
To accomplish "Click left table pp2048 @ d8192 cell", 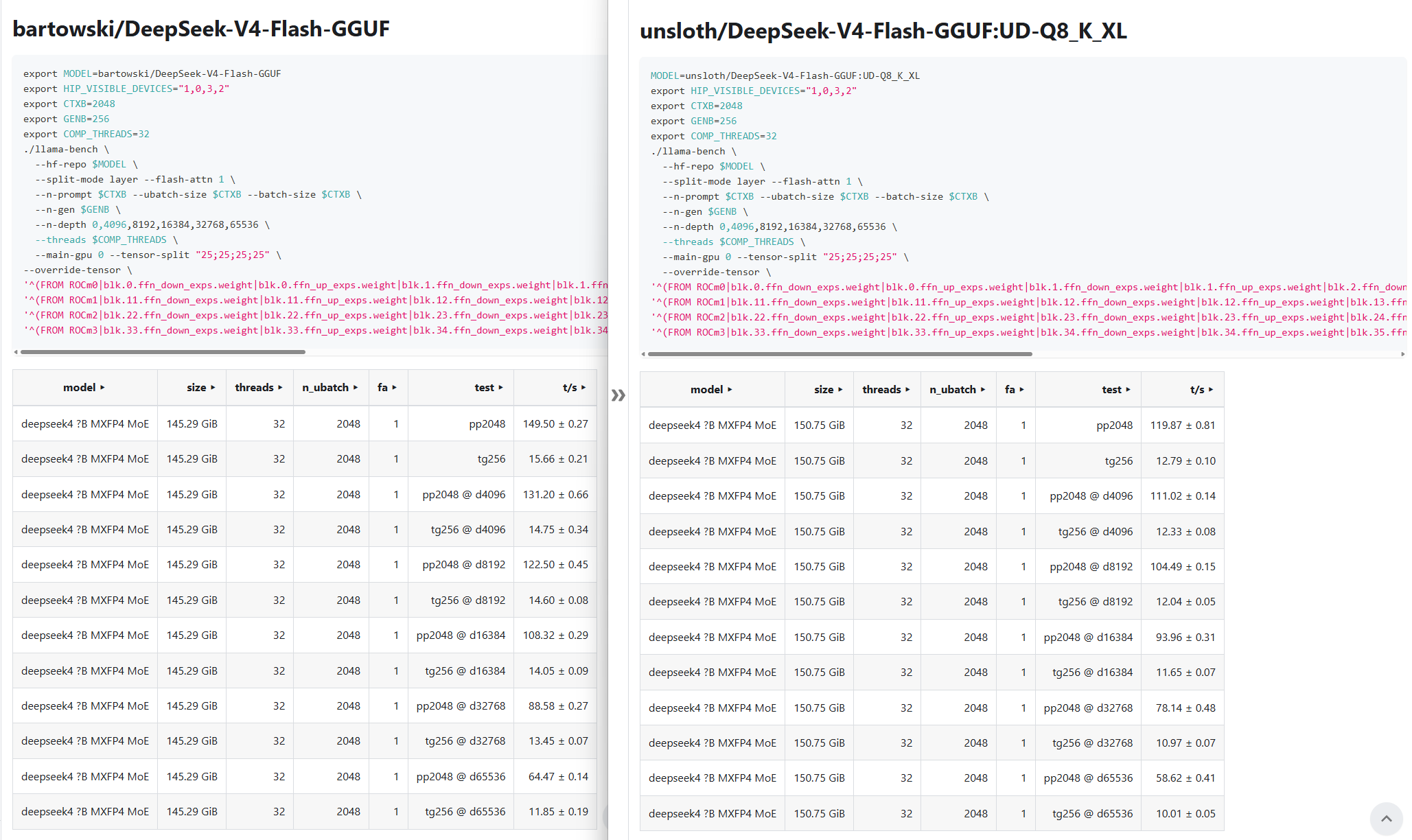I will [x=461, y=565].
